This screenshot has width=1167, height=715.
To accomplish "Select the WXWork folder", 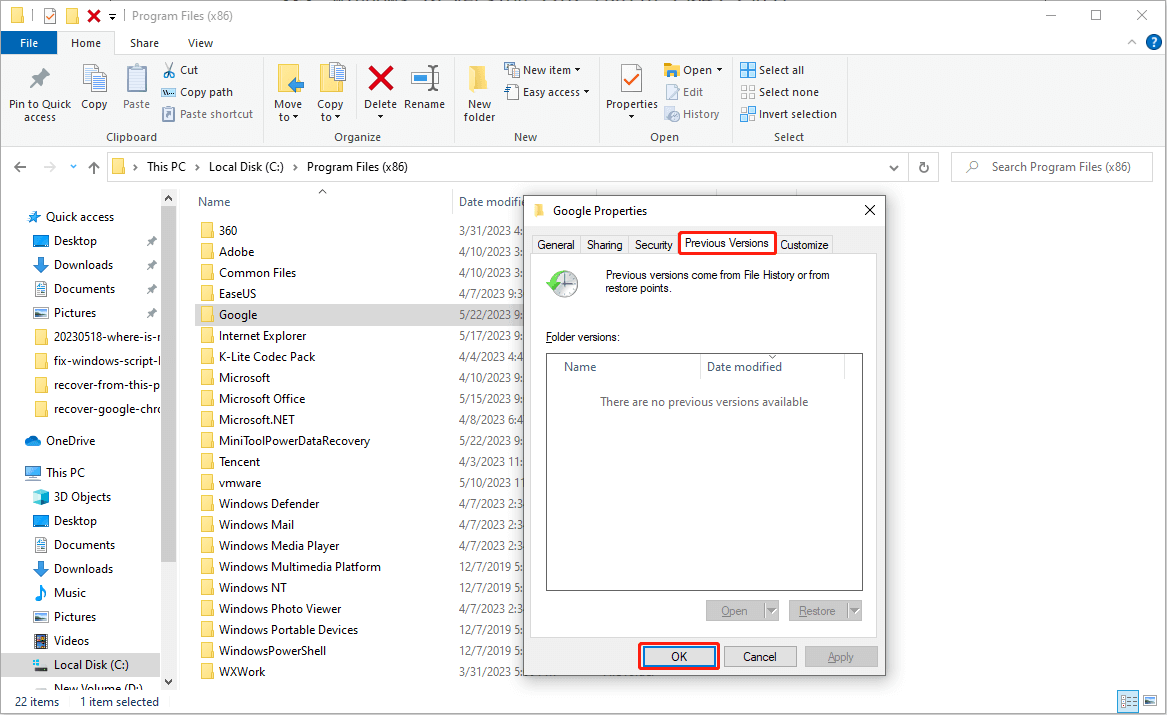I will 242,672.
